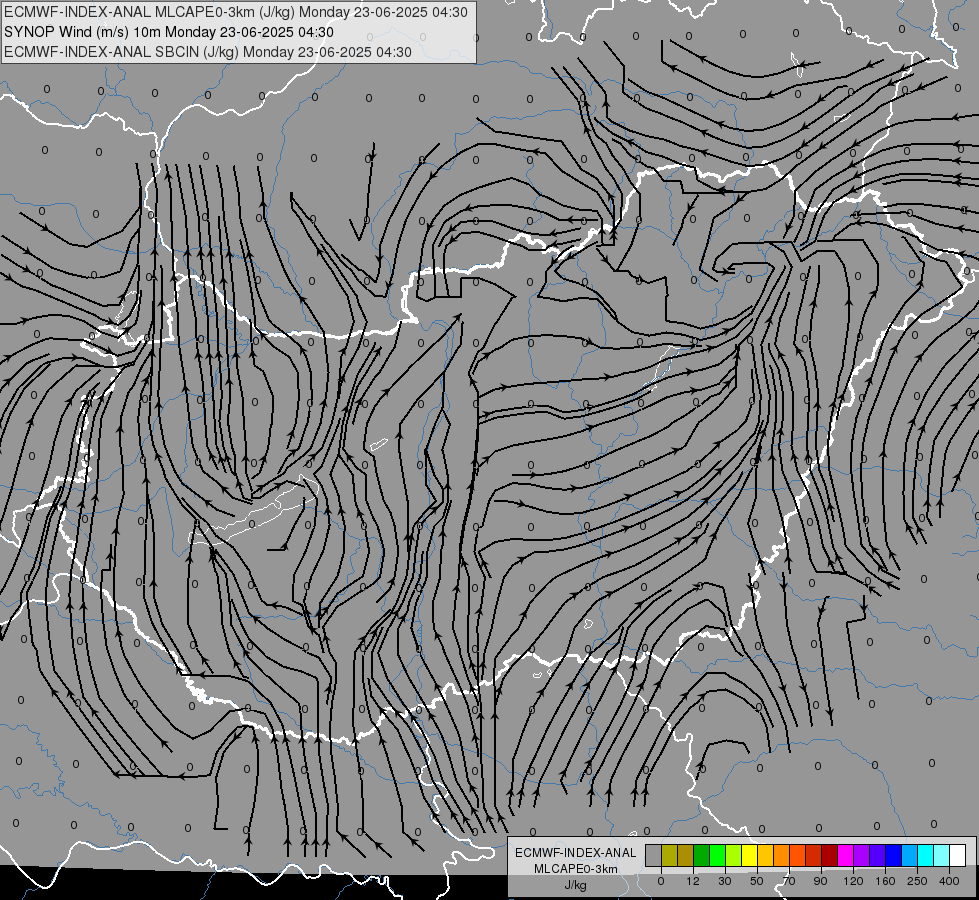
Task: Select the red-orange legend swatch
Action: 798,855
